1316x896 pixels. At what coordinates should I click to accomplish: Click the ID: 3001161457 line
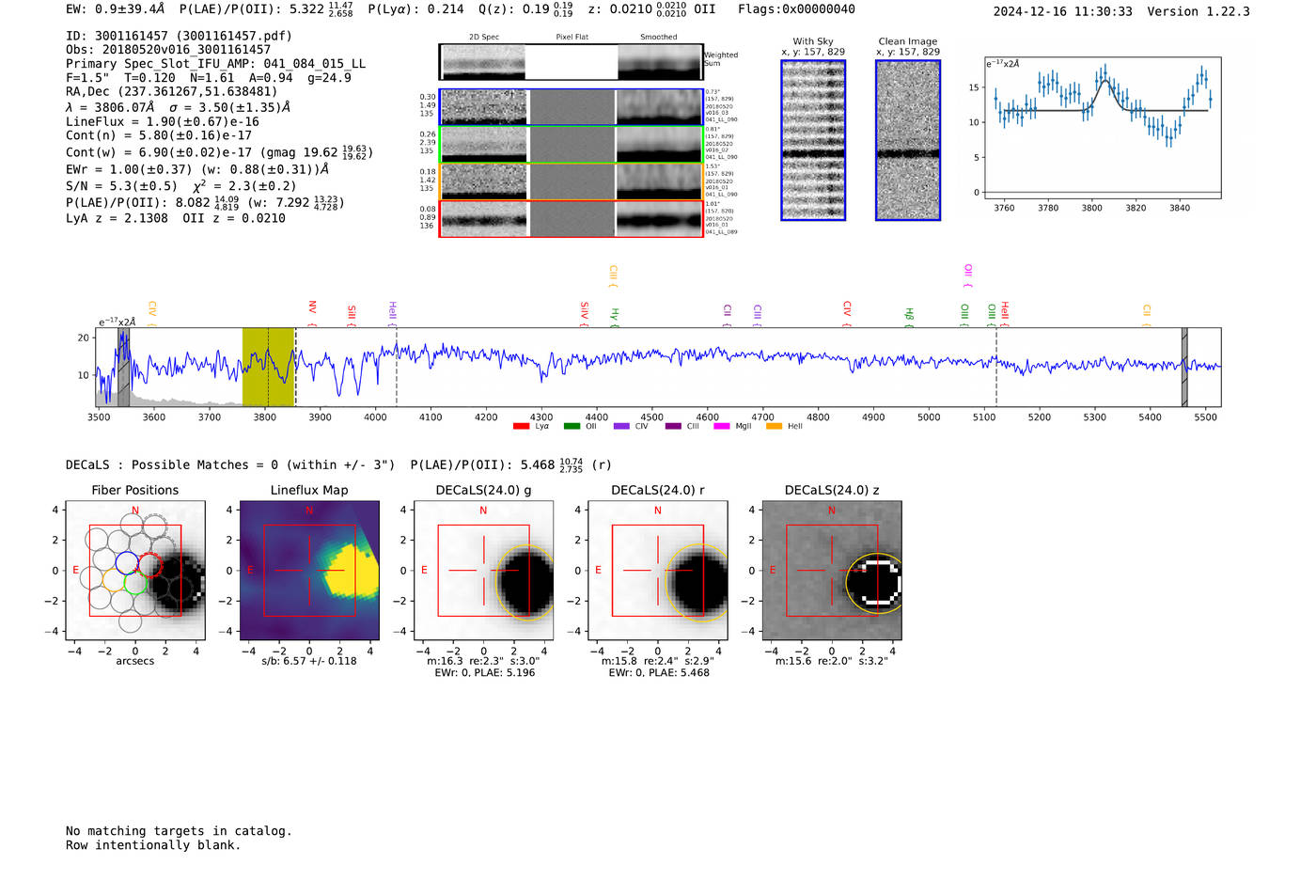[x=179, y=36]
